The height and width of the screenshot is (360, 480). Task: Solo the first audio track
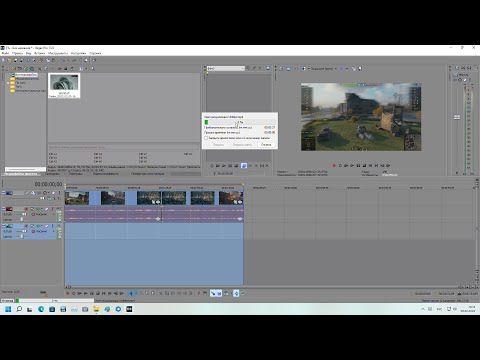coord(52,209)
